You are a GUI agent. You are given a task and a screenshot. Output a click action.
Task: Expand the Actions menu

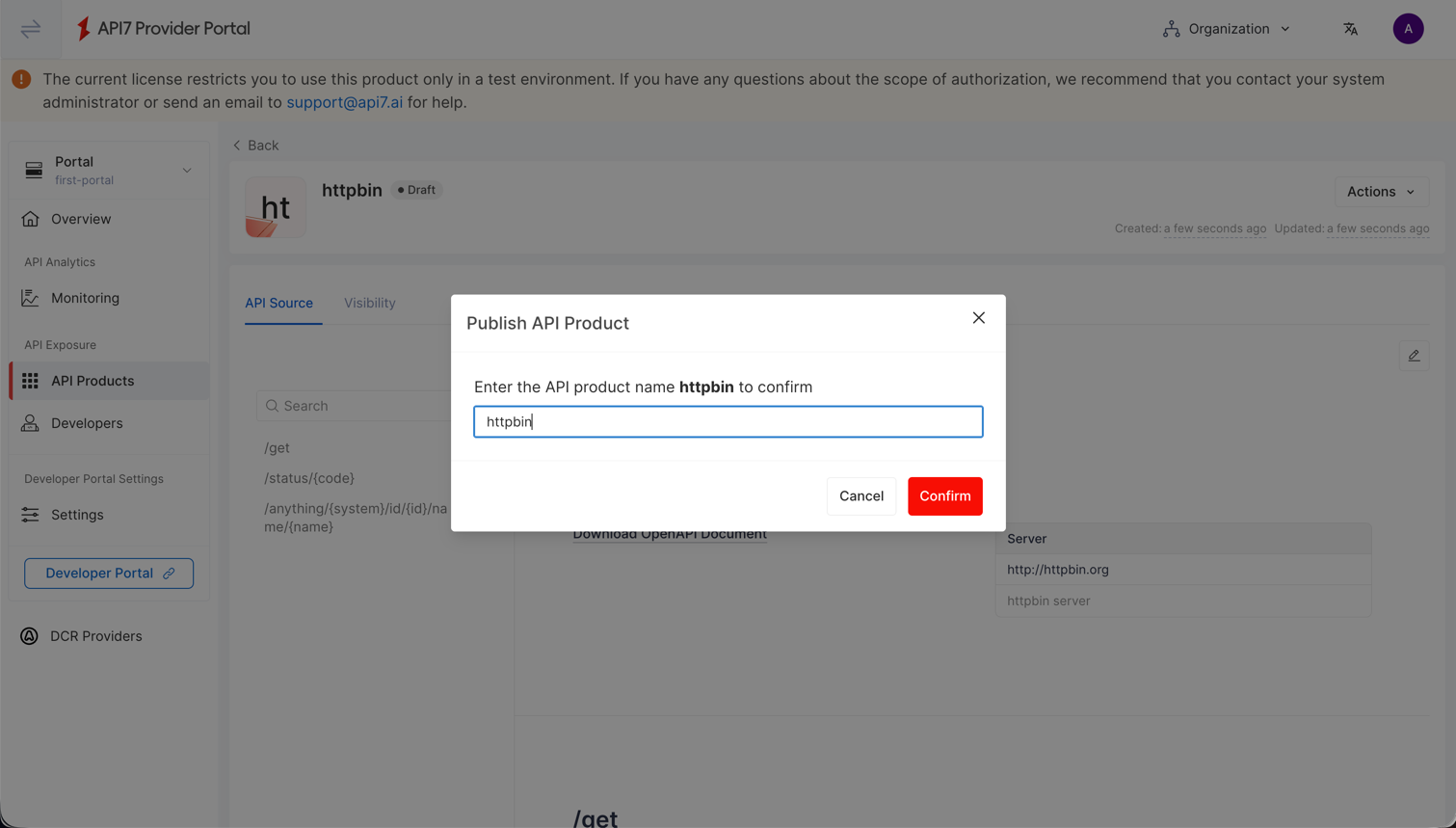click(1381, 191)
